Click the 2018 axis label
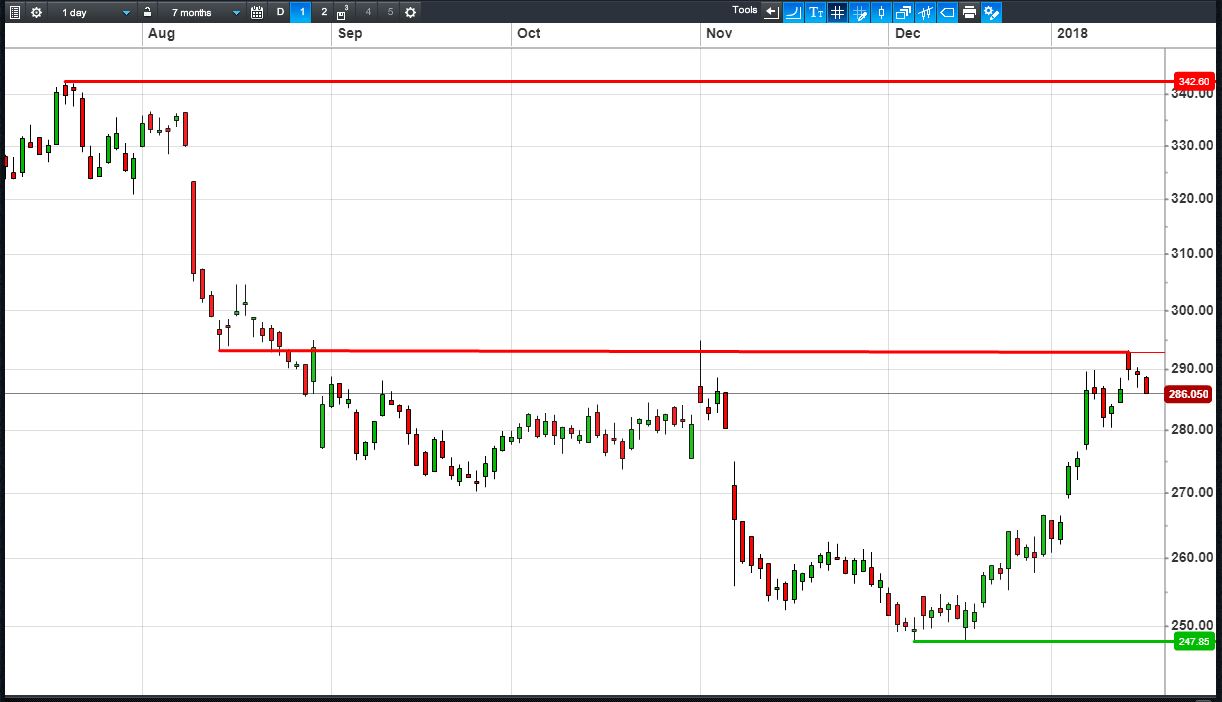 coord(1072,34)
